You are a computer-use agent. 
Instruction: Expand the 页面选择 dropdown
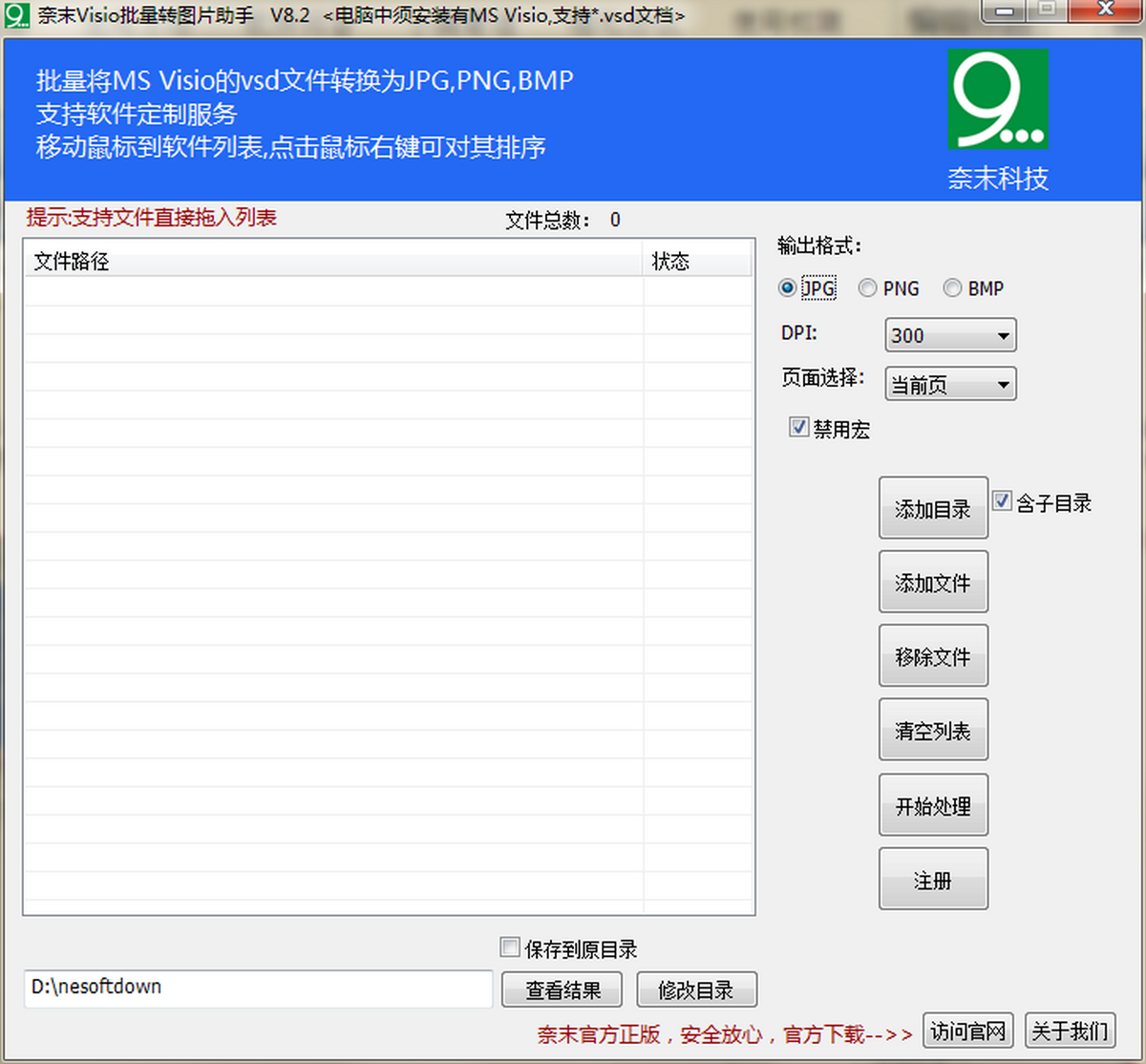(x=1002, y=384)
